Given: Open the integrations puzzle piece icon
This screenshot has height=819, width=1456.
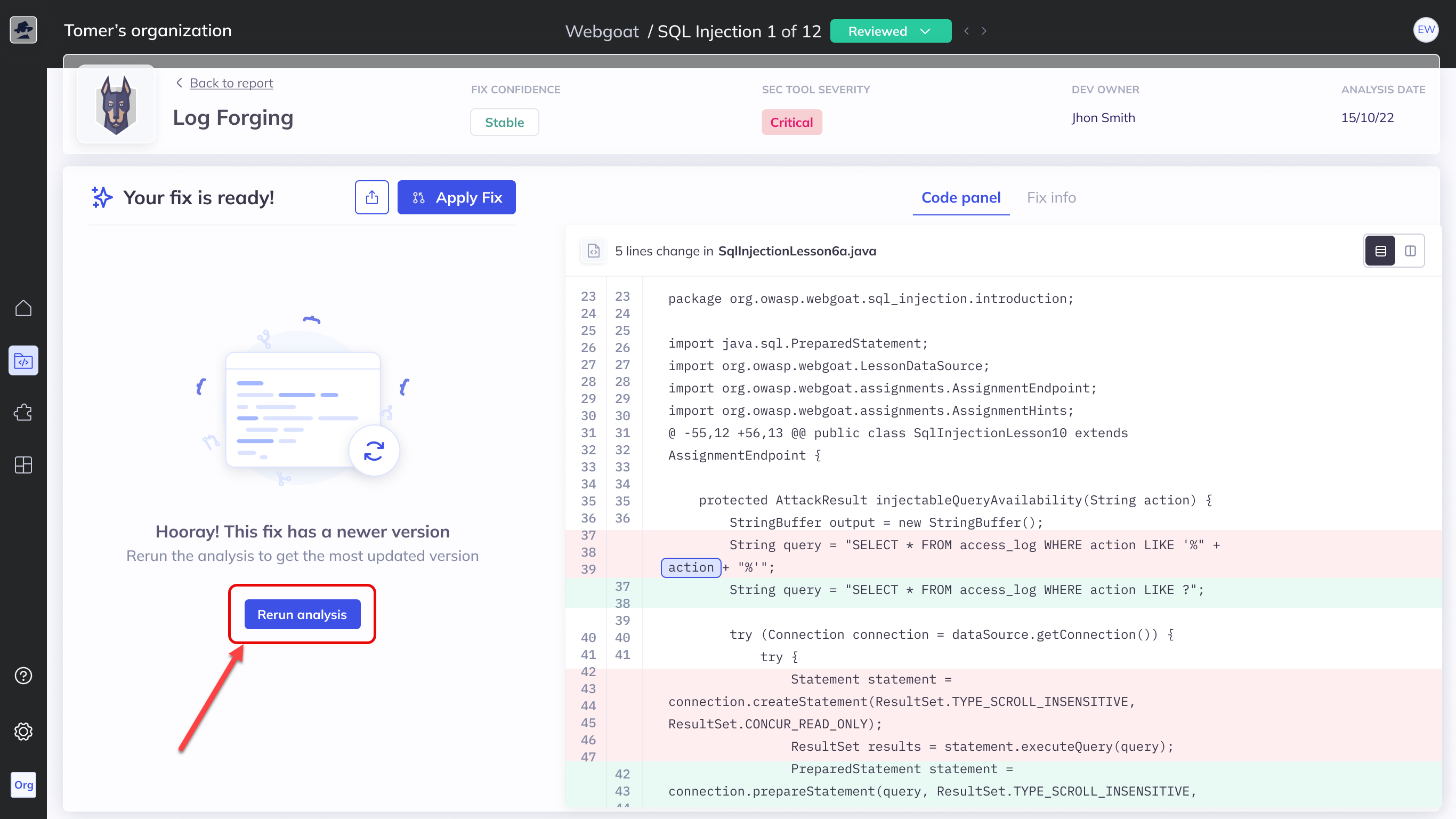Looking at the screenshot, I should click(23, 412).
